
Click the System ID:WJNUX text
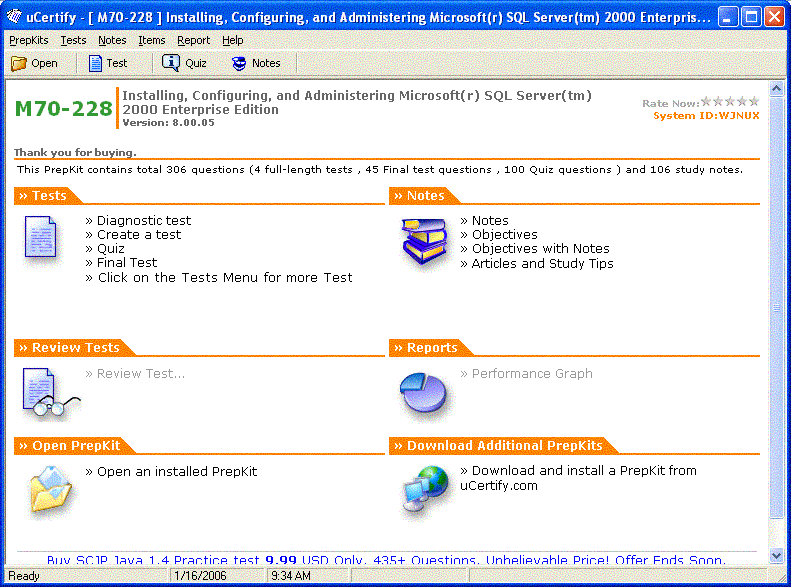706,116
